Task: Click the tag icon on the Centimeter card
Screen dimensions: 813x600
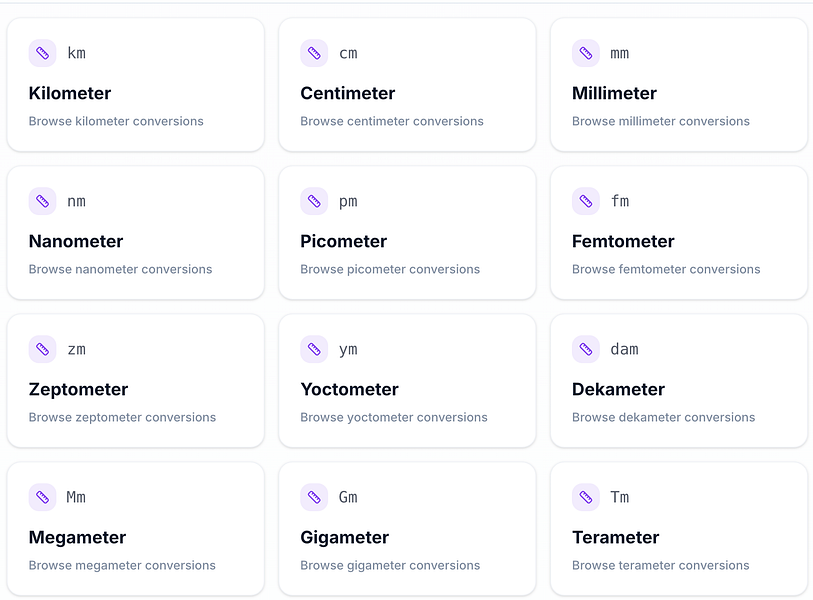Action: (x=314, y=53)
